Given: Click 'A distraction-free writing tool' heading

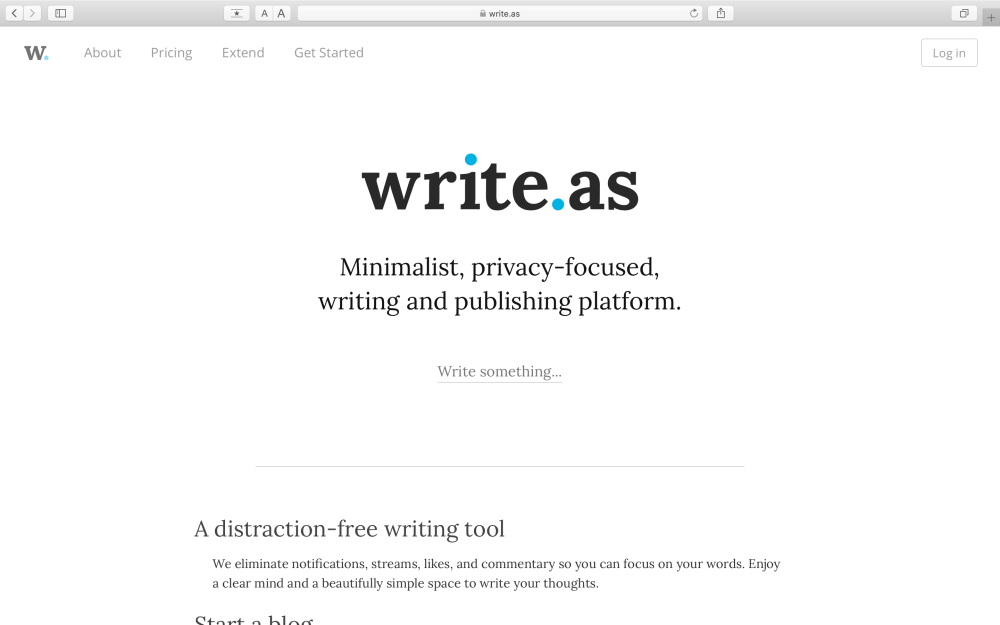Looking at the screenshot, I should [349, 529].
